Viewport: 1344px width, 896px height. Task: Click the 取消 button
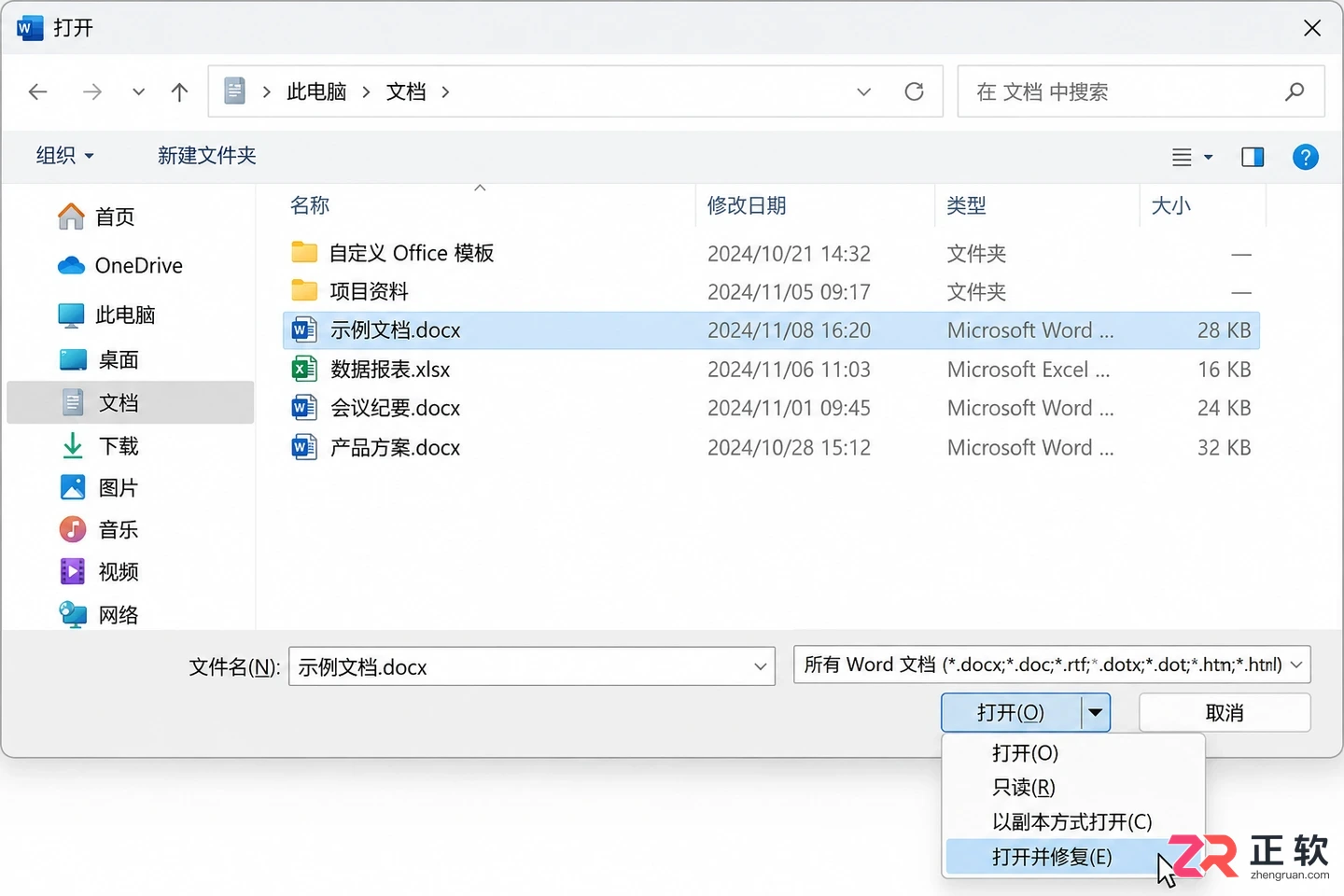1225,713
